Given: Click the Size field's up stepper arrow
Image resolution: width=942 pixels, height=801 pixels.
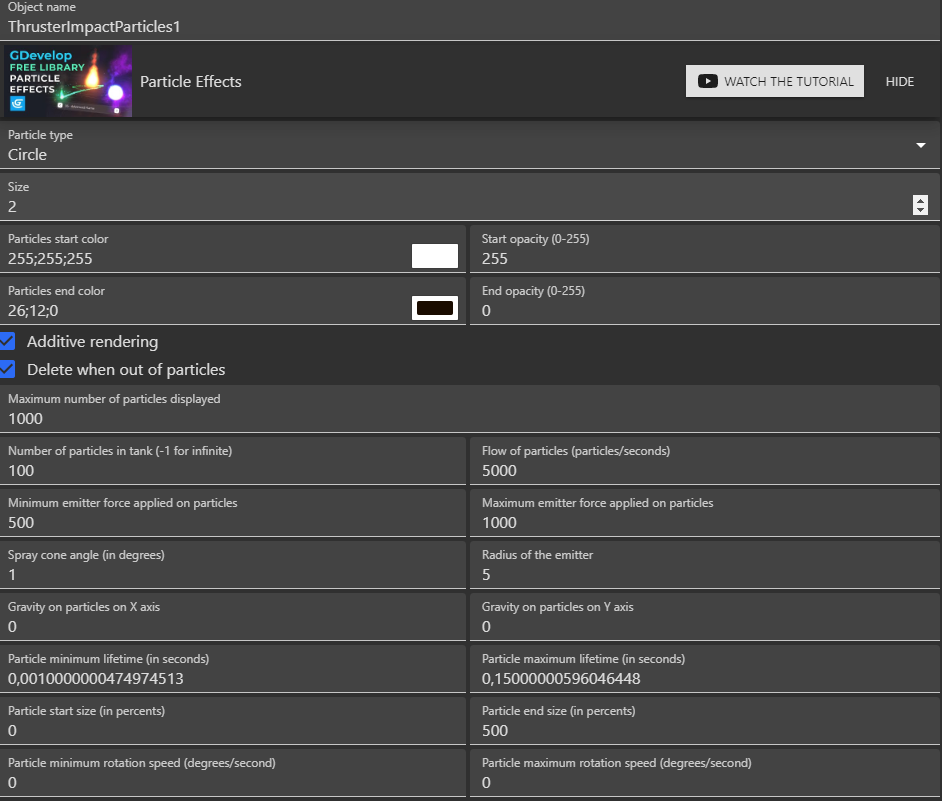Looking at the screenshot, I should 920,200.
